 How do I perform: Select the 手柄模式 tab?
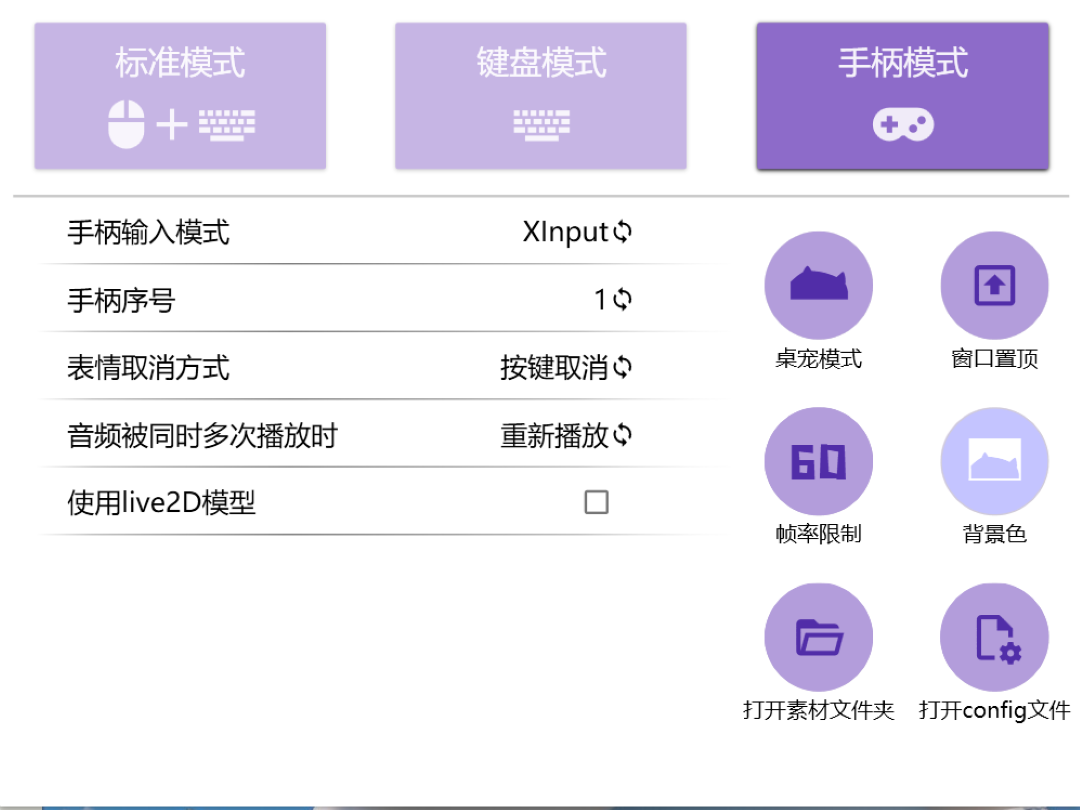point(901,95)
